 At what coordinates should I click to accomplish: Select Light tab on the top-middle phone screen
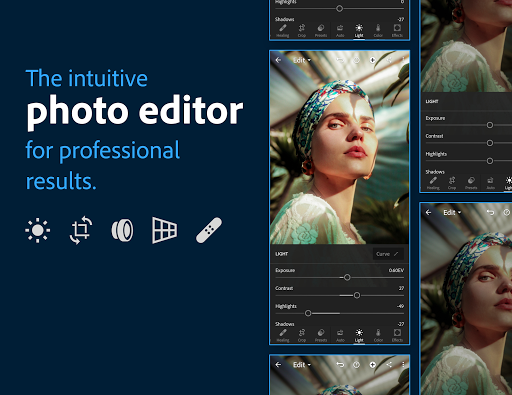point(359,31)
